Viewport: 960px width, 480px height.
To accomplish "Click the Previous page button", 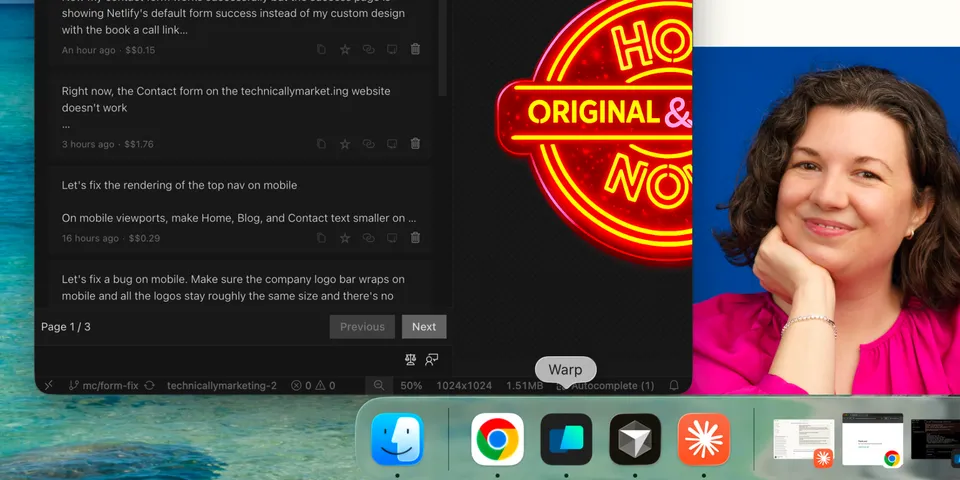I will (362, 327).
